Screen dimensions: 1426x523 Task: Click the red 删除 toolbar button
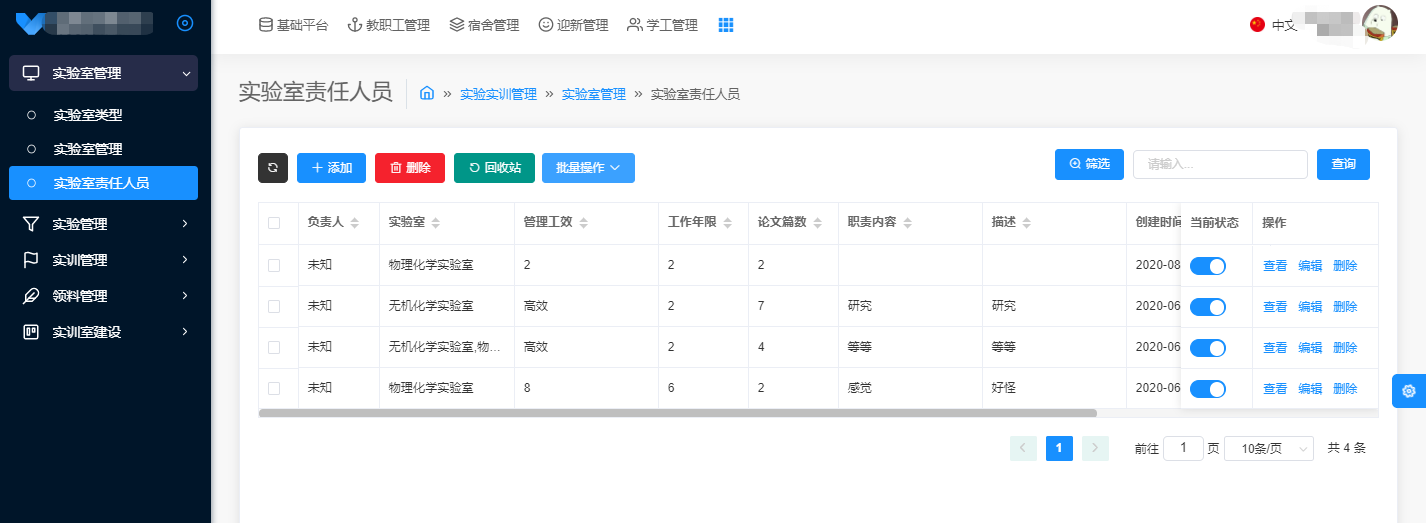410,168
